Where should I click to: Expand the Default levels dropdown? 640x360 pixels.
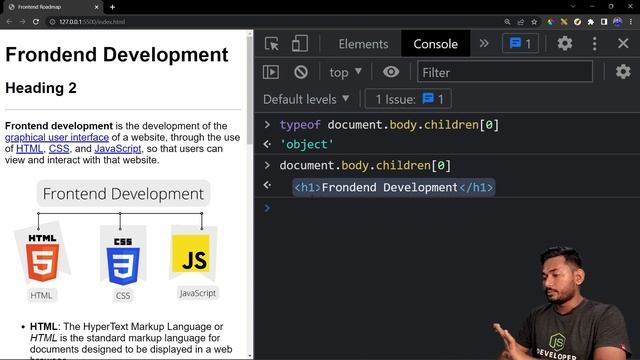306,99
